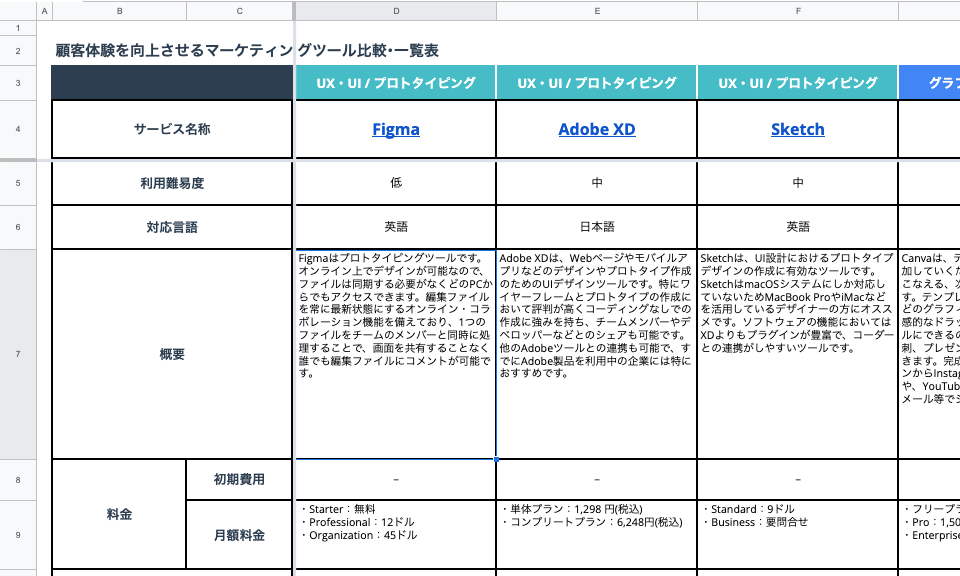Click row 7 header number
This screenshot has width=960, height=576.
tap(18, 354)
